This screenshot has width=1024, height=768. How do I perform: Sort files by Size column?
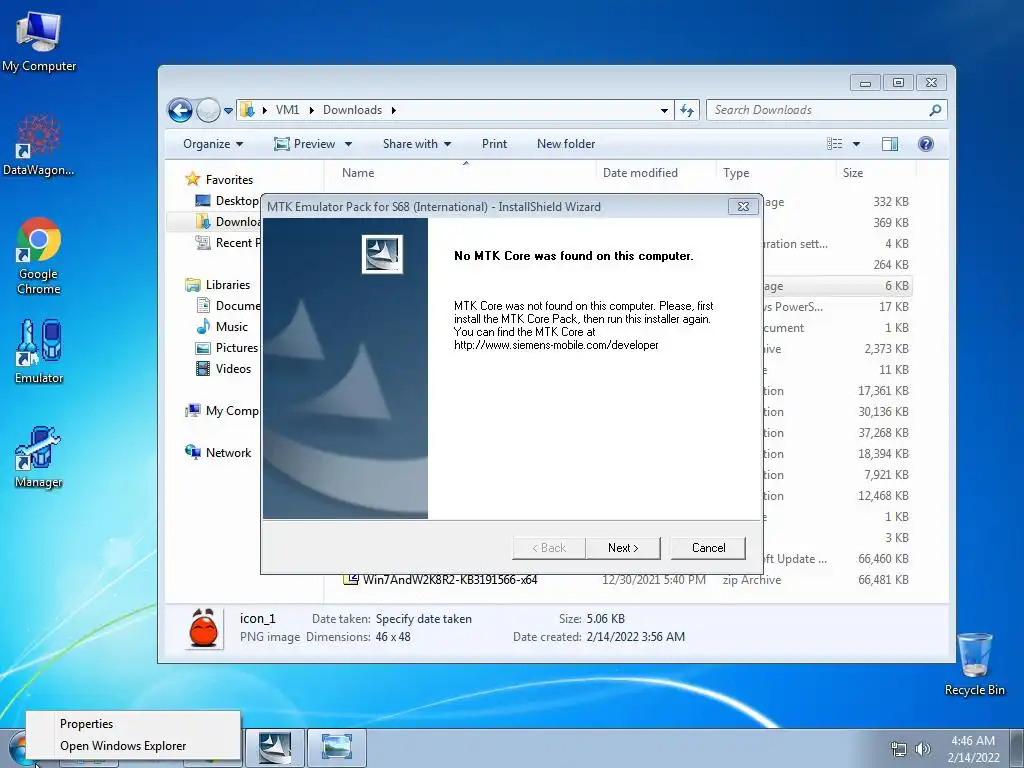[853, 173]
